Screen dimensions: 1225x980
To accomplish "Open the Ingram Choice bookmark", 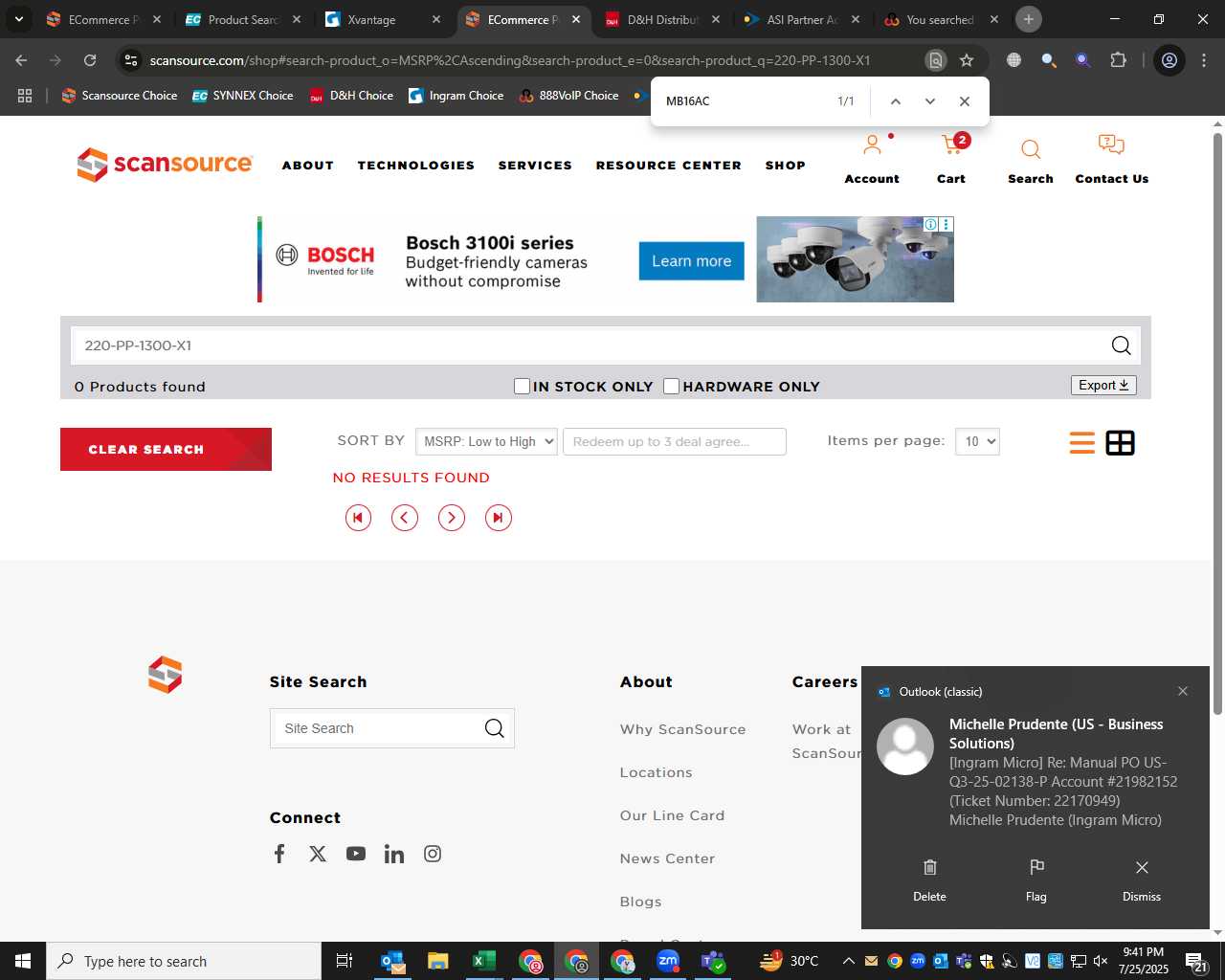I will tap(457, 96).
